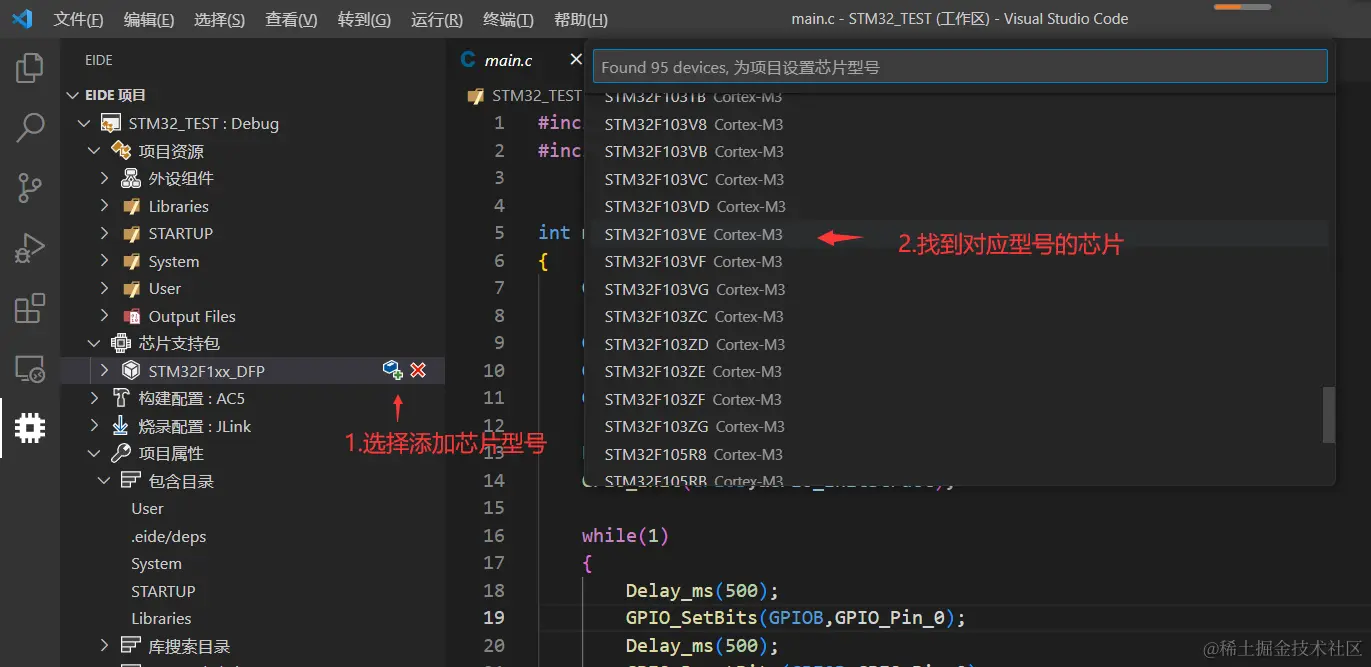Expand the User folder chevron under 项目资源
This screenshot has width=1371, height=667.
pyautogui.click(x=104, y=289)
